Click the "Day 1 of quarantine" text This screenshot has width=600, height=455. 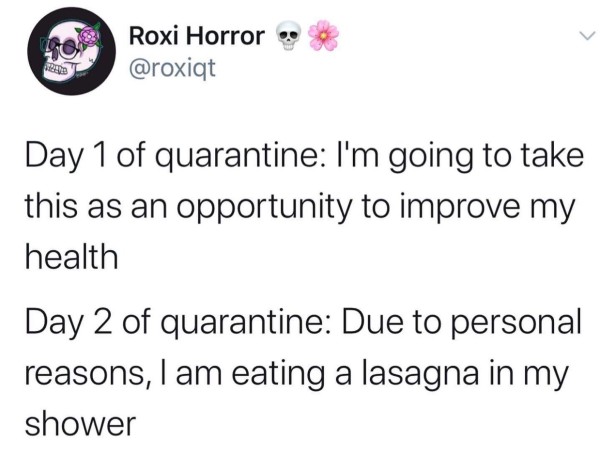(x=152, y=155)
